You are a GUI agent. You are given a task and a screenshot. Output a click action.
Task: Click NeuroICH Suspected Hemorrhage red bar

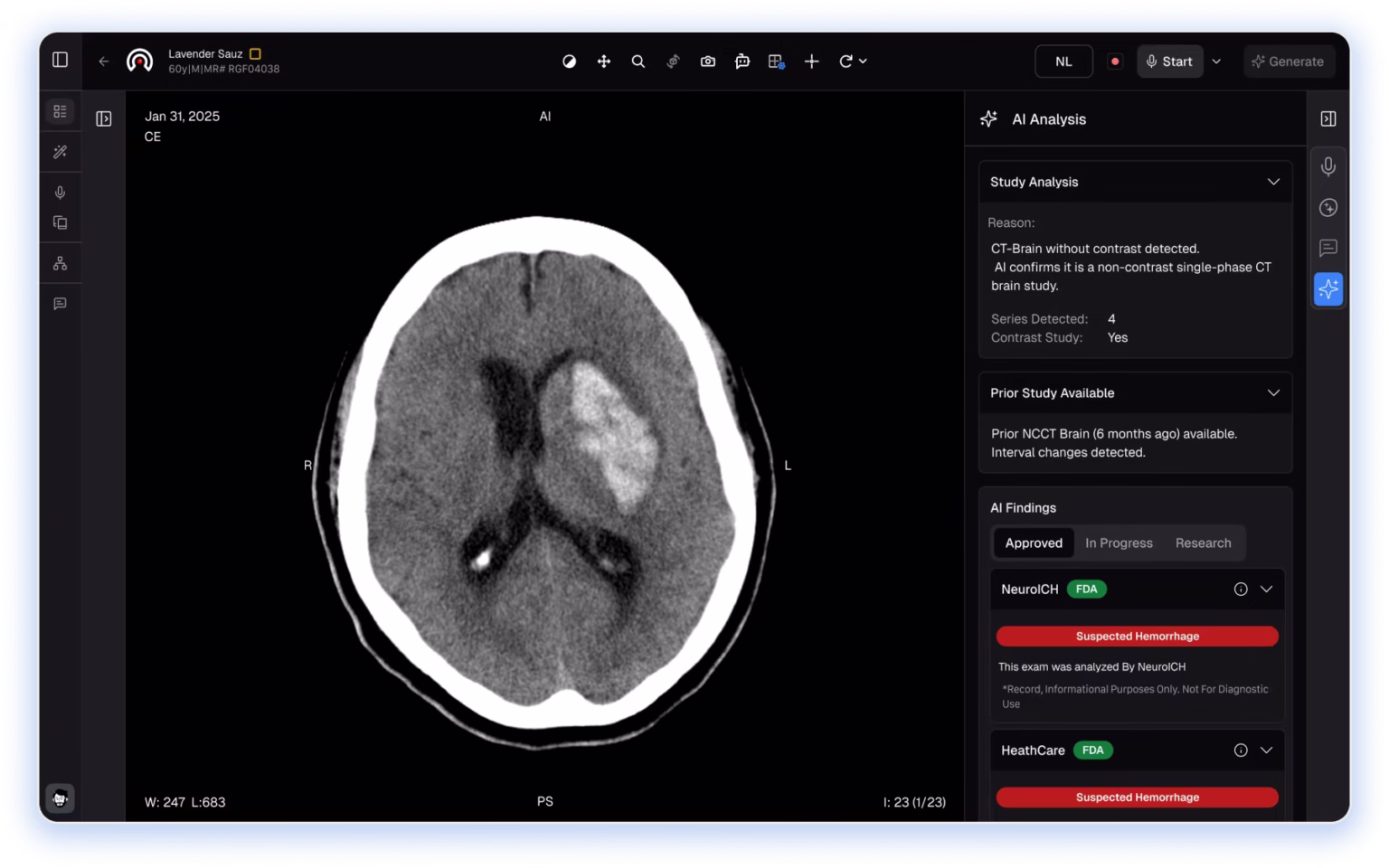[1137, 637]
